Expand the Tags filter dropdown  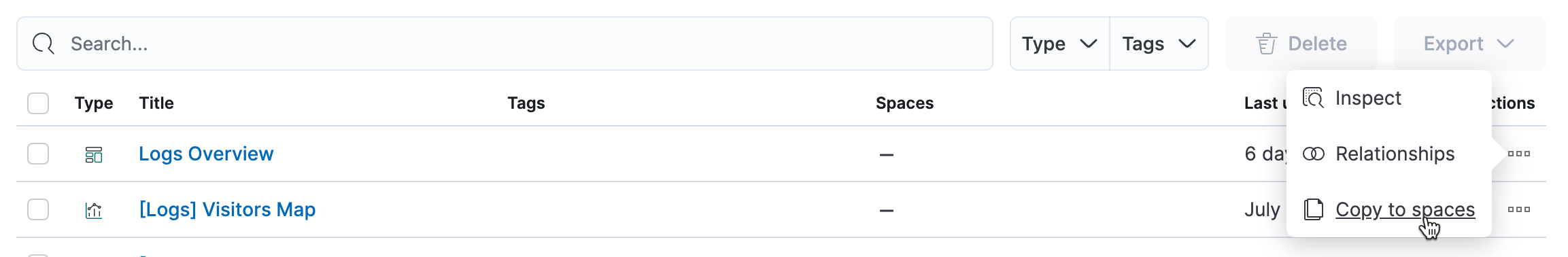(1159, 44)
